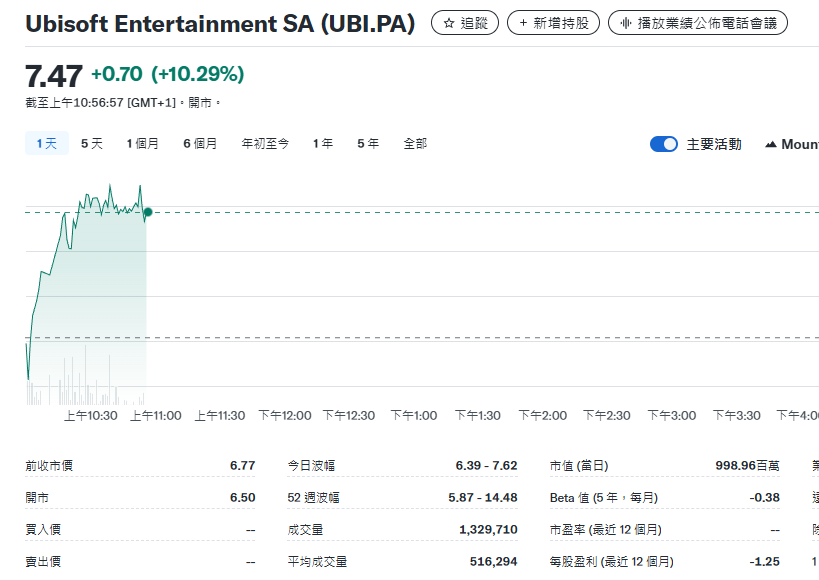Click the Beta 值 (5 年，每月) label
The width and height of the screenshot is (819, 580).
[x=604, y=498]
